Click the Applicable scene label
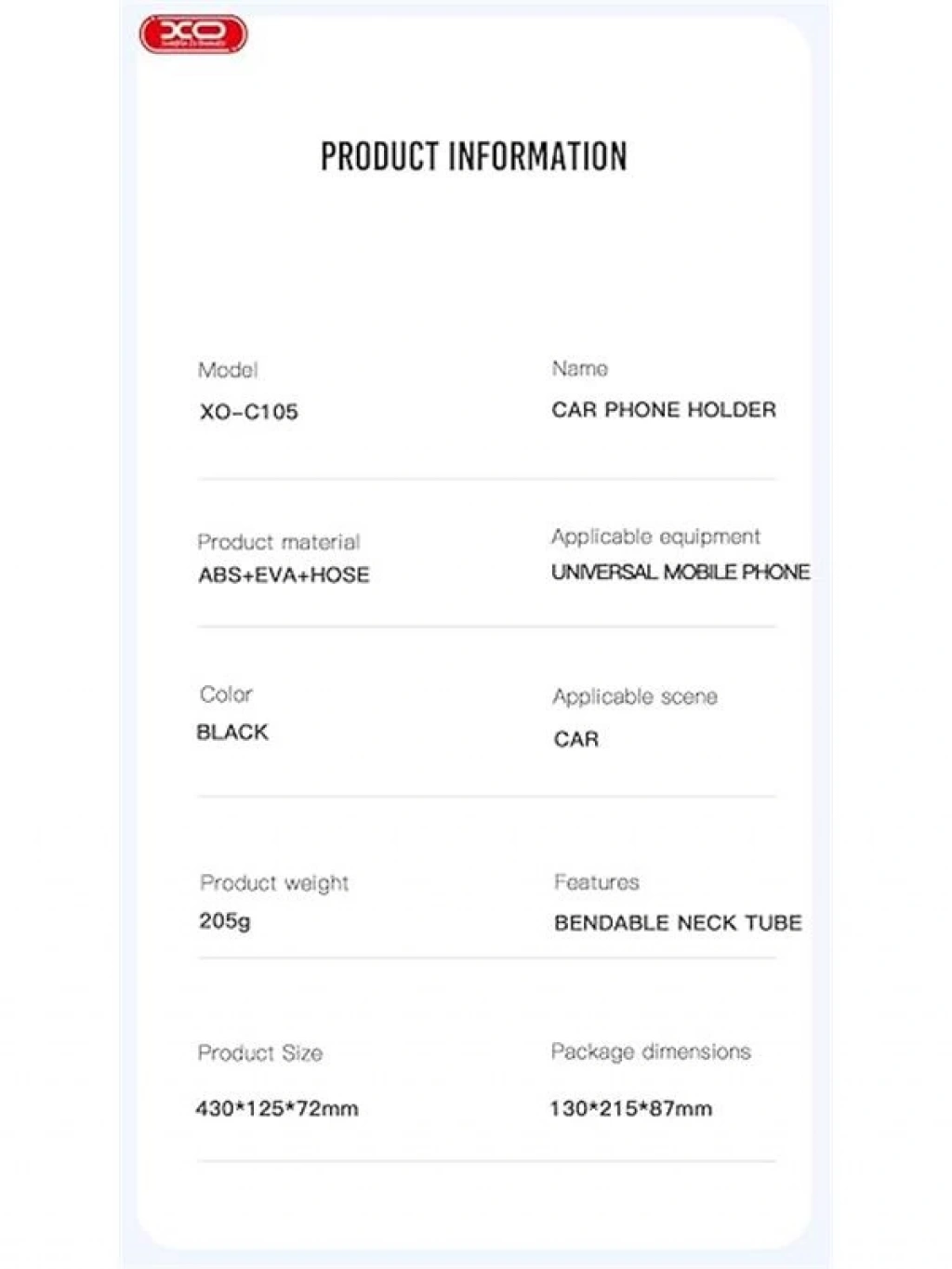 coord(635,697)
